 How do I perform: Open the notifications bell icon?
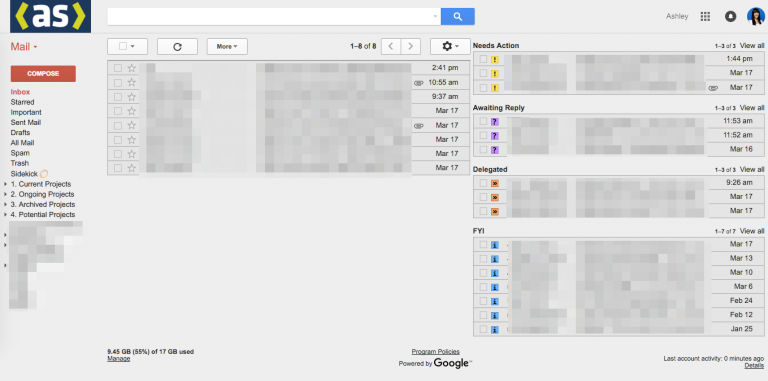(x=730, y=17)
